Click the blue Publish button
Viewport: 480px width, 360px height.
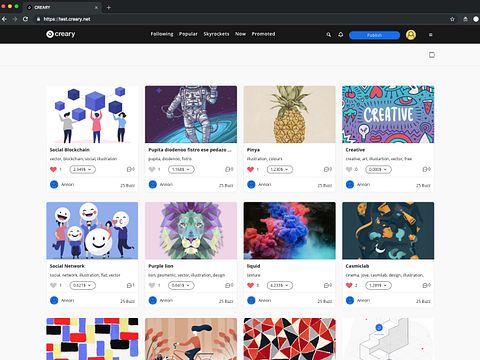tap(374, 35)
